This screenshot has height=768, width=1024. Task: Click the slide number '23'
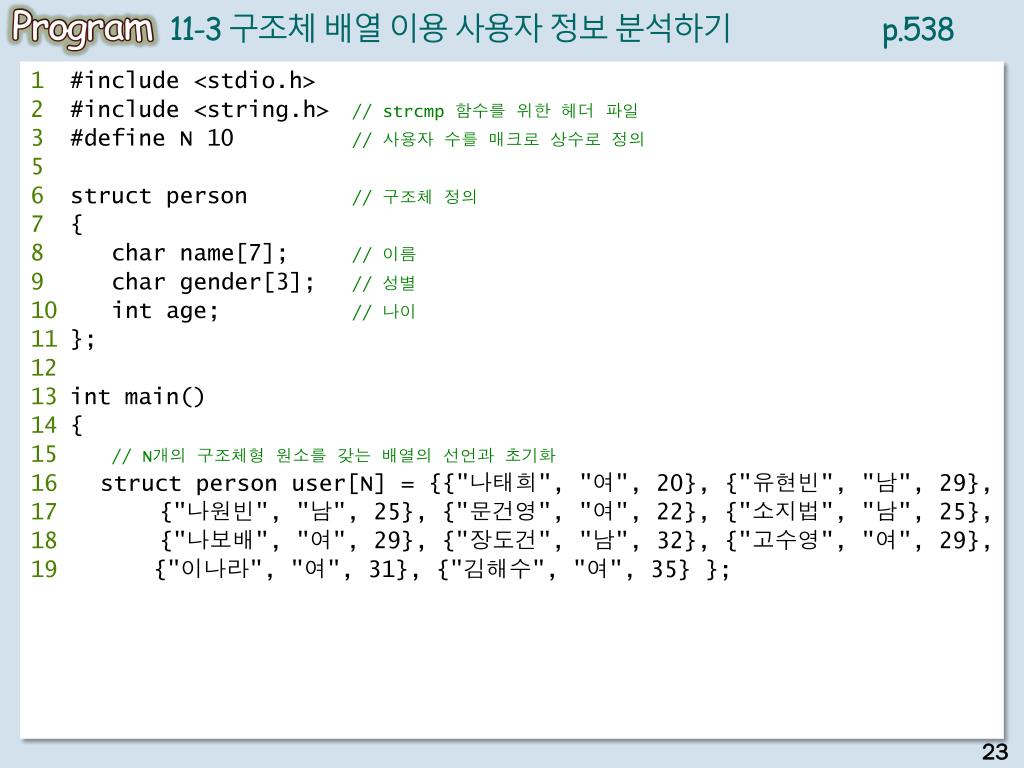[x=995, y=752]
